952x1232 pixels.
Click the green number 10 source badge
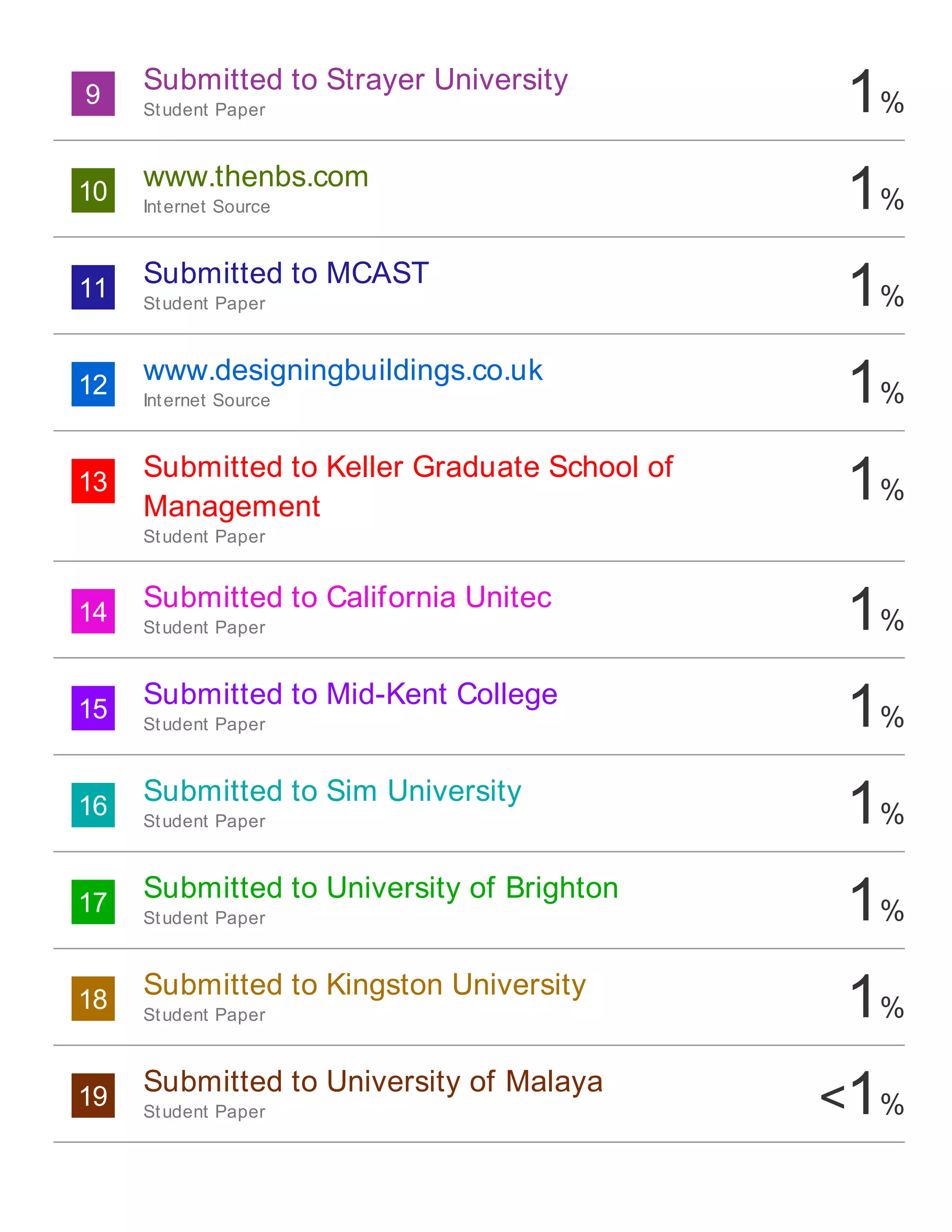tap(93, 191)
